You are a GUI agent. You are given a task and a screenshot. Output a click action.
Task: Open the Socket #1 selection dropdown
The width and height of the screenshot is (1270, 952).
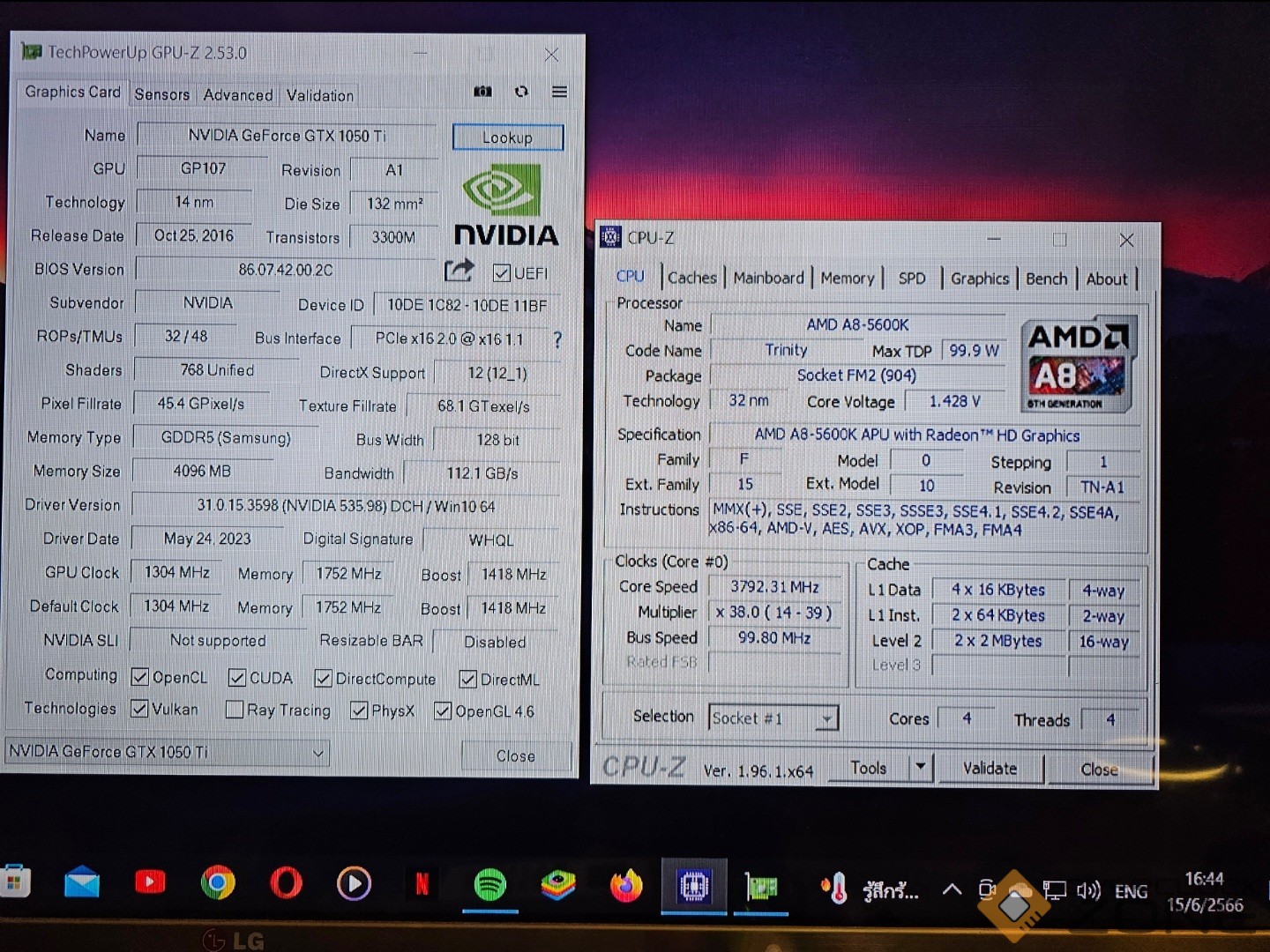[x=826, y=719]
